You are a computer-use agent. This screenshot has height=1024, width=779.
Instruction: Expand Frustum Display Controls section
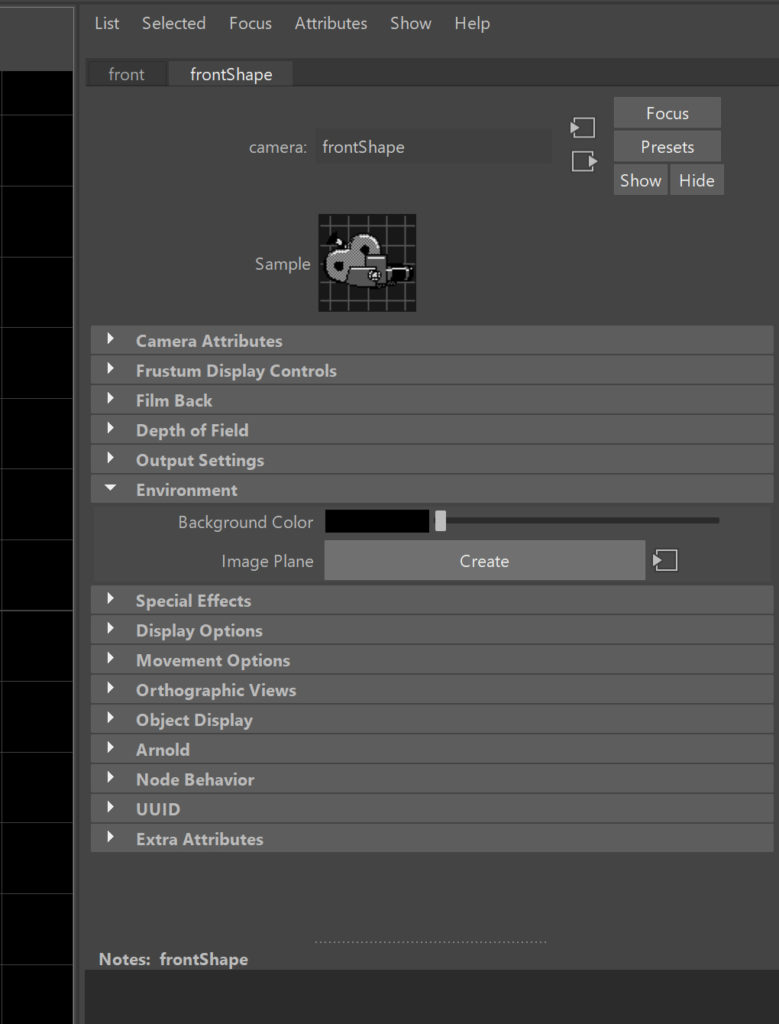(x=432, y=370)
